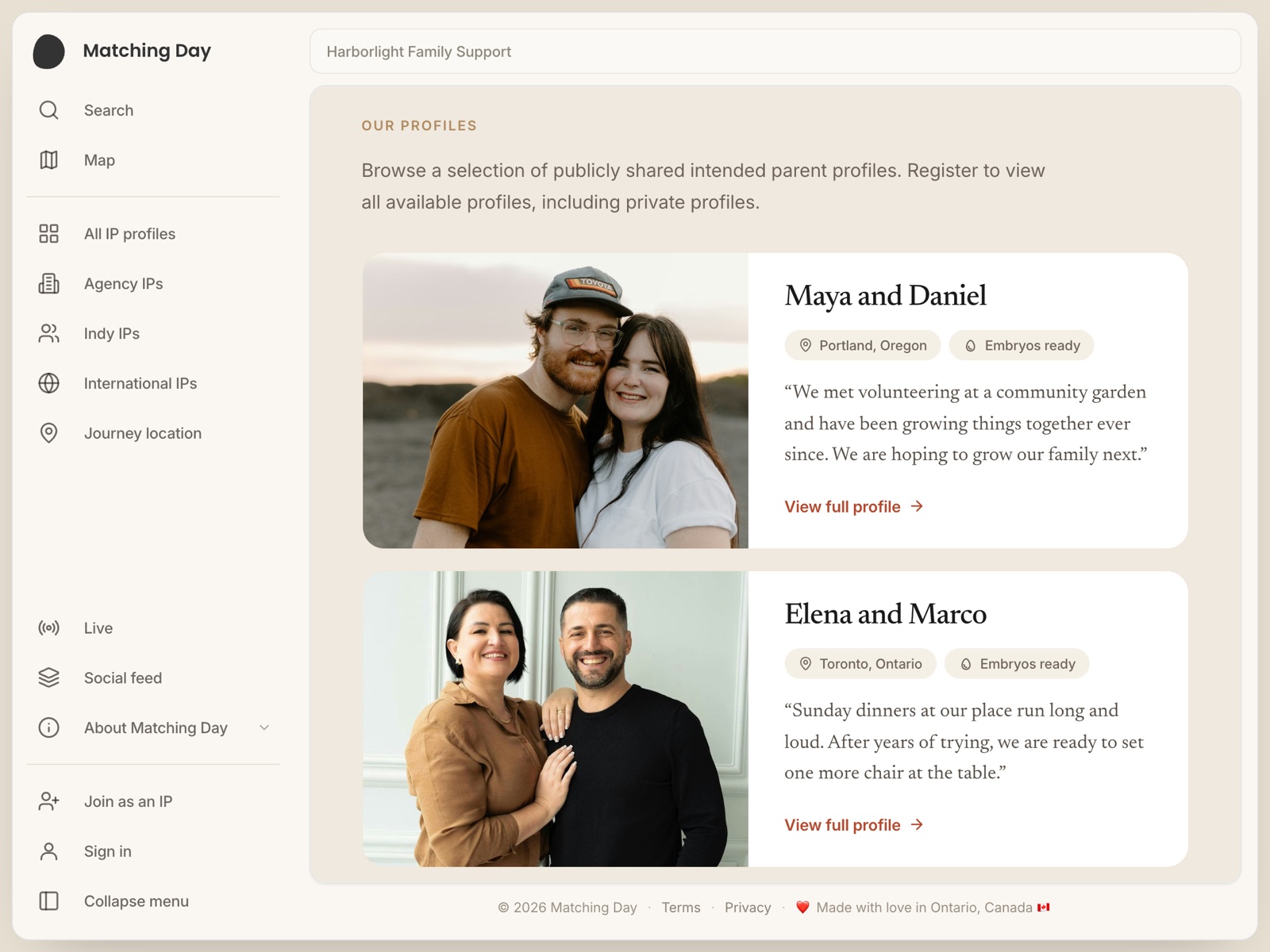Click Sign in
This screenshot has width=1270, height=952.
[152, 851]
